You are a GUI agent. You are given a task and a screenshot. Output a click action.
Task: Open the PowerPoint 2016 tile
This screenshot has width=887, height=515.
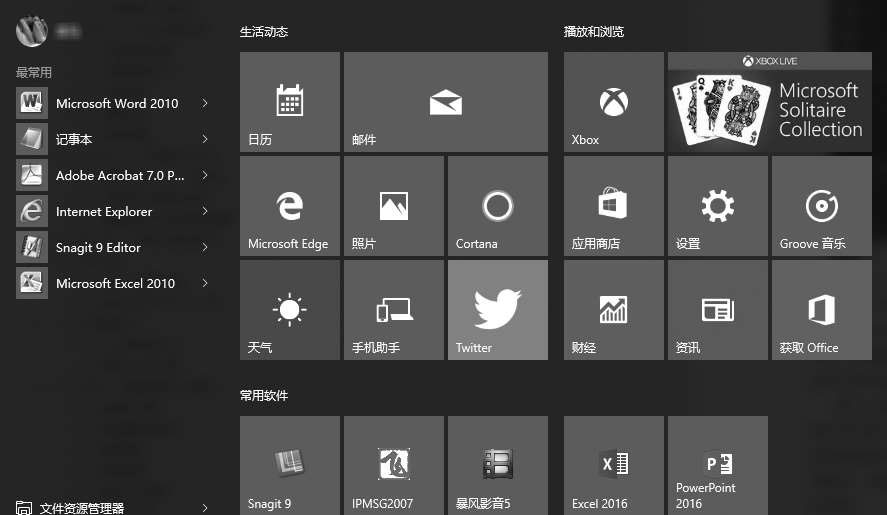717,466
